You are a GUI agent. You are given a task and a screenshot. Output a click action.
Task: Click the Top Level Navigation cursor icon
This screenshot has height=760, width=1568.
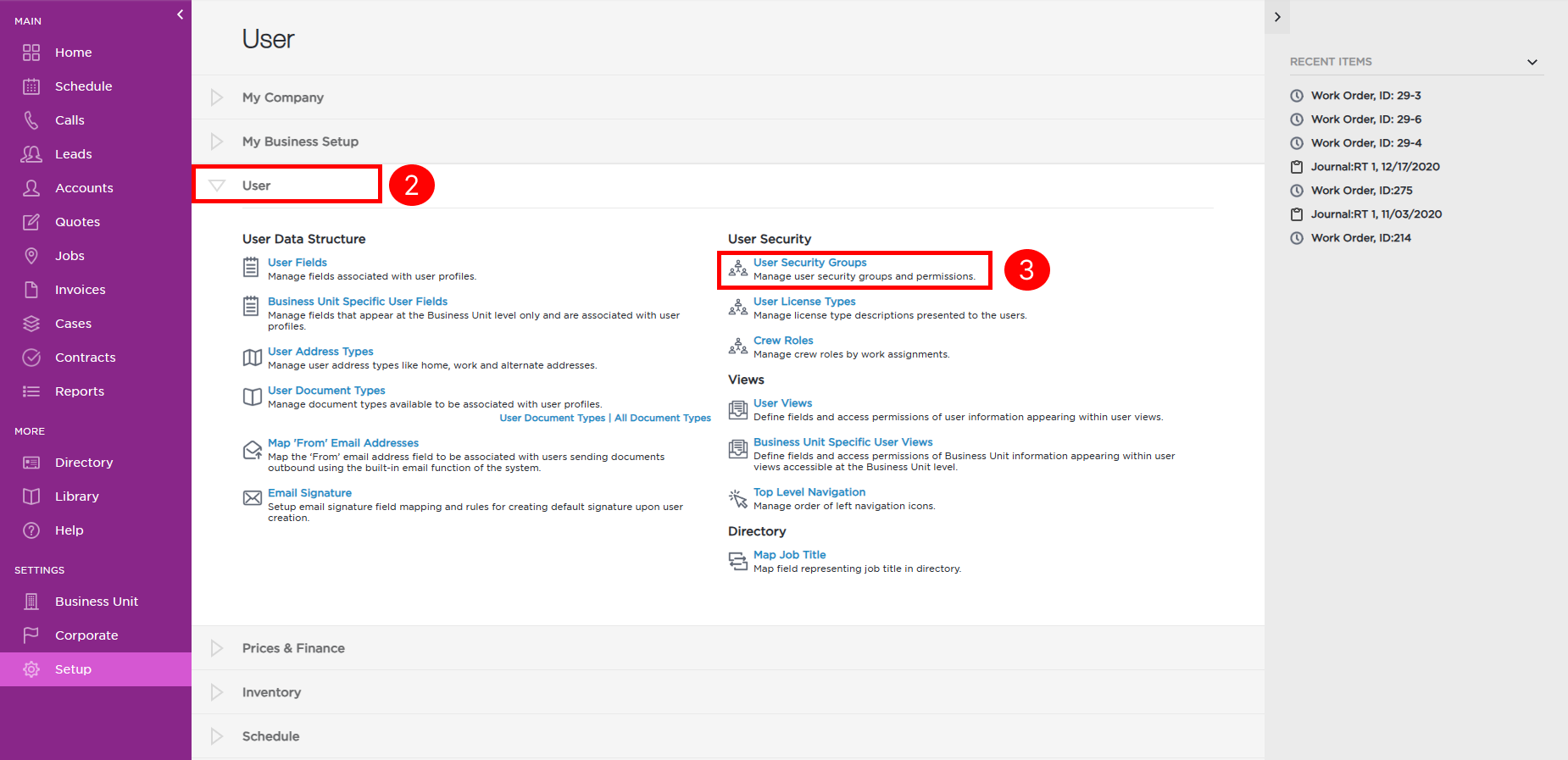pos(738,499)
